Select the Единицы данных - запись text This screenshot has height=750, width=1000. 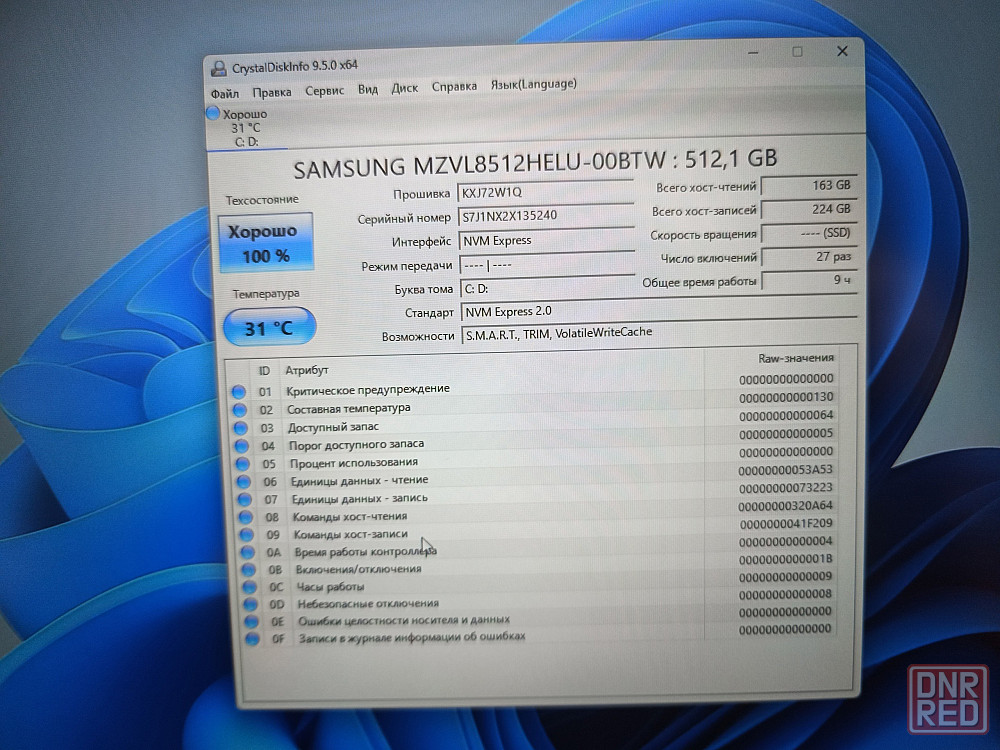pos(360,498)
